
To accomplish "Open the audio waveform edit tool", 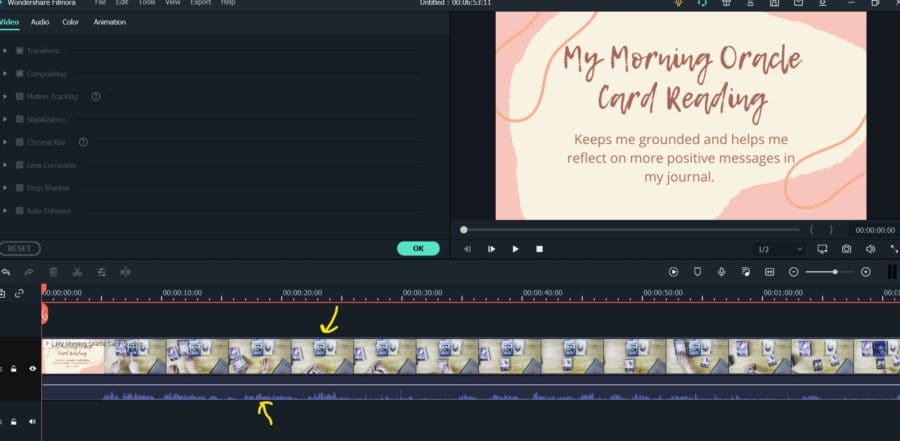I will [x=125, y=272].
